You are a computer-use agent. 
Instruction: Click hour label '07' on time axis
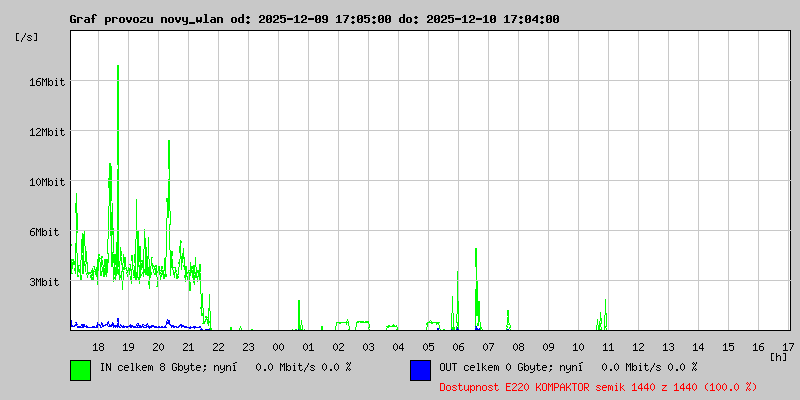tap(488, 347)
